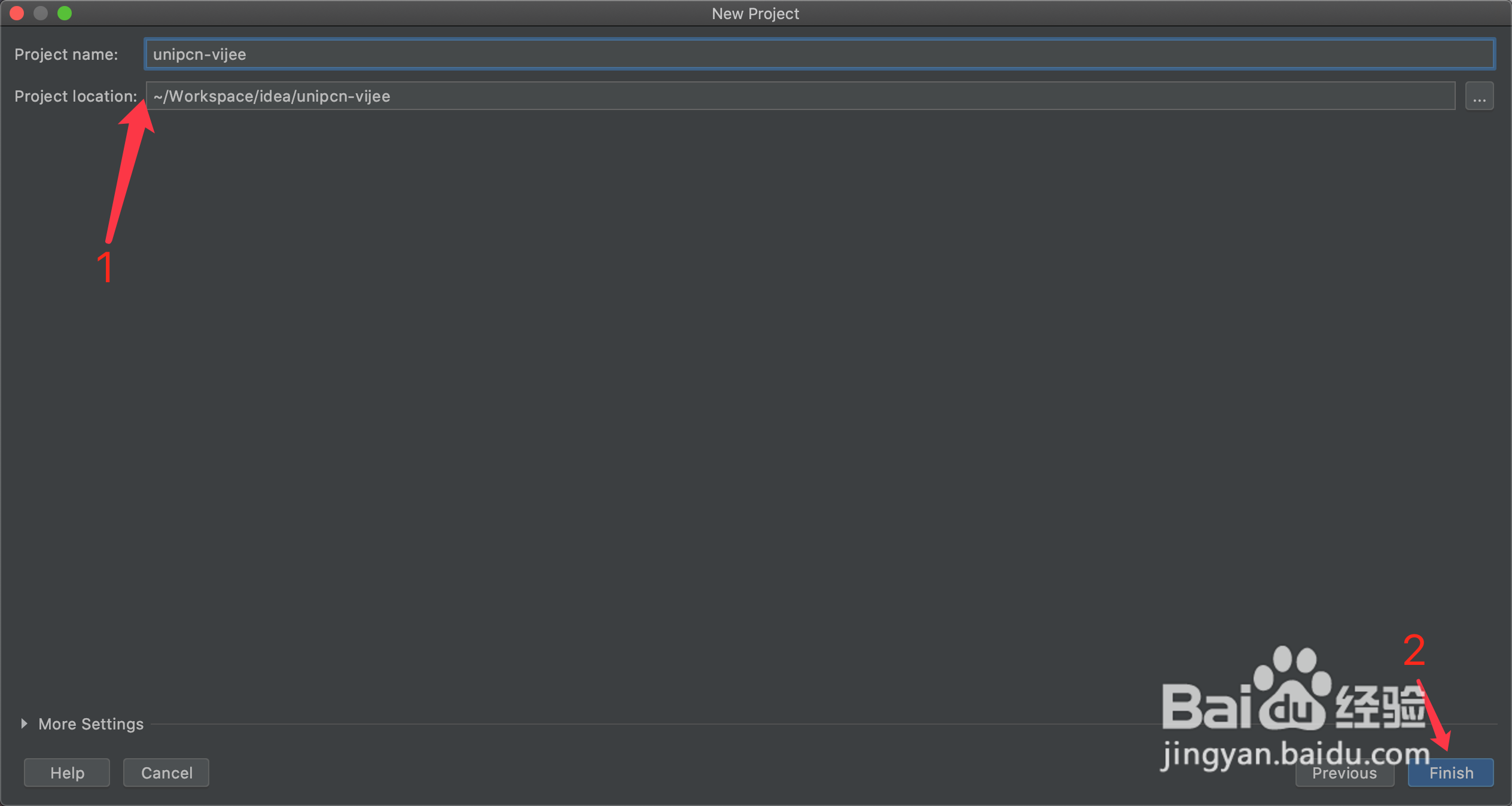
Task: Click the 'Project name:' label
Action: 66,54
